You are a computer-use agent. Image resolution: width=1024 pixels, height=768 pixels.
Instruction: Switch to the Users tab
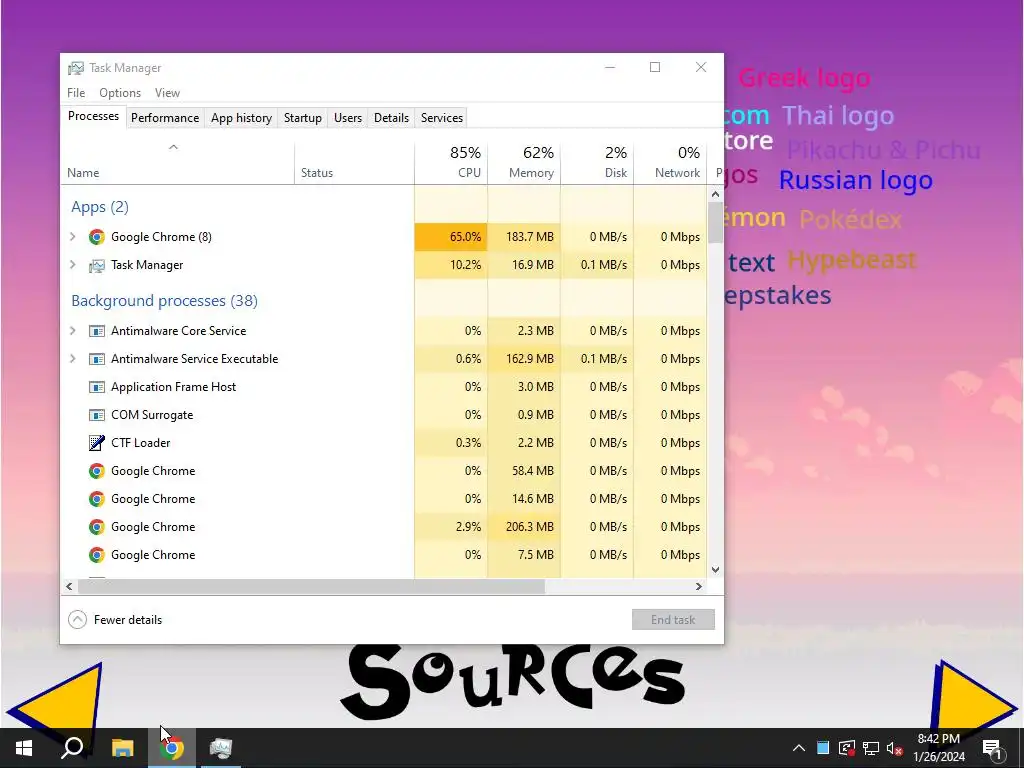point(347,118)
